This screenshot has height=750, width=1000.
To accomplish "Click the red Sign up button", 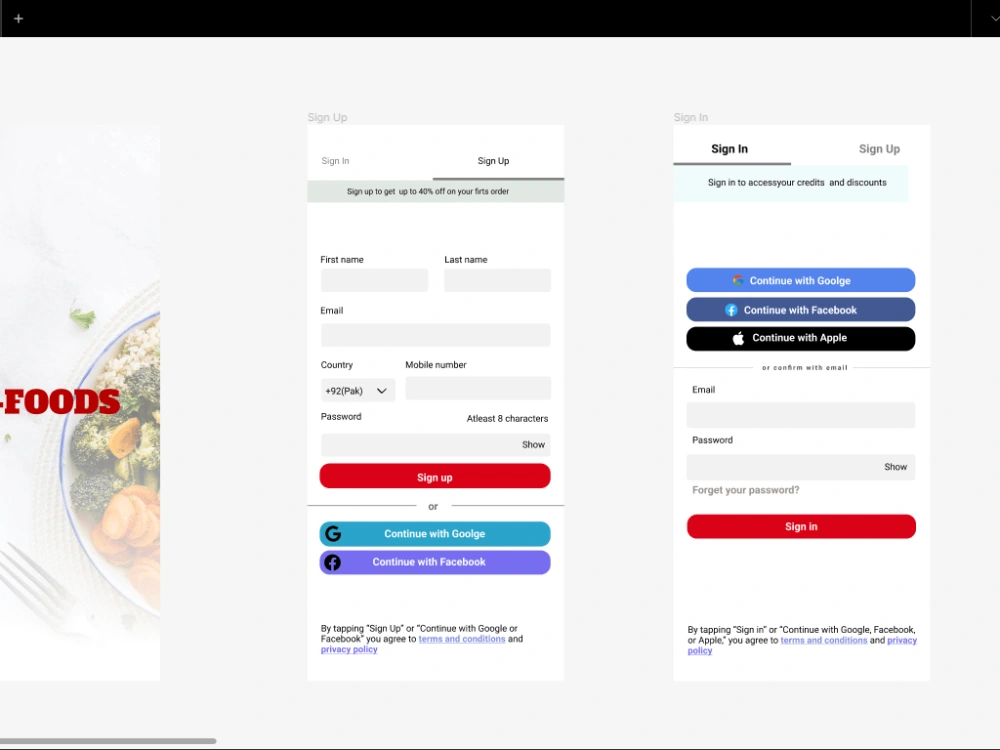I will [x=435, y=476].
